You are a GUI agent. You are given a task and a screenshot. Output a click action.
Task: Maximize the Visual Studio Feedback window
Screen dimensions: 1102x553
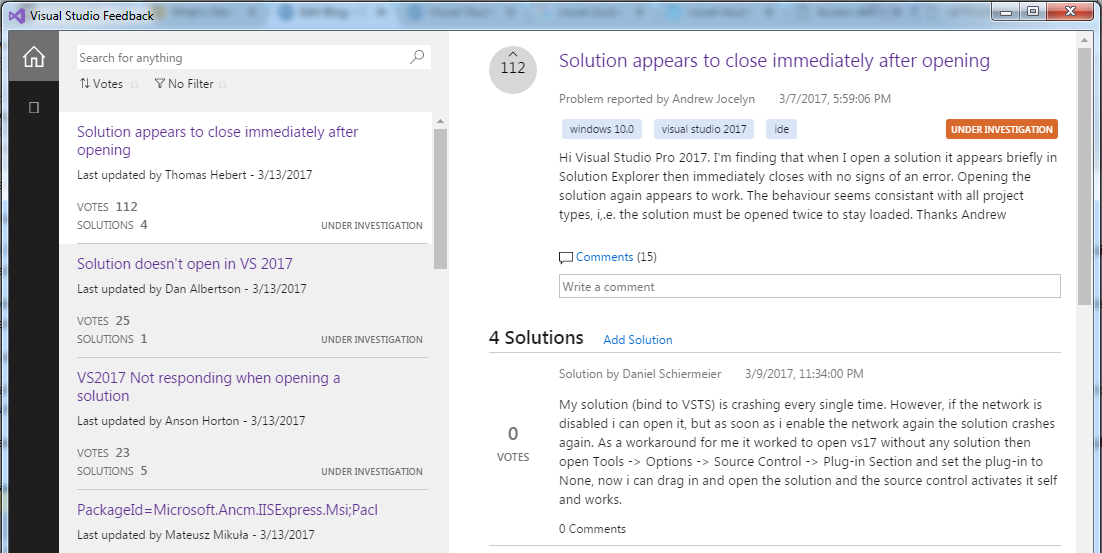coord(1032,11)
